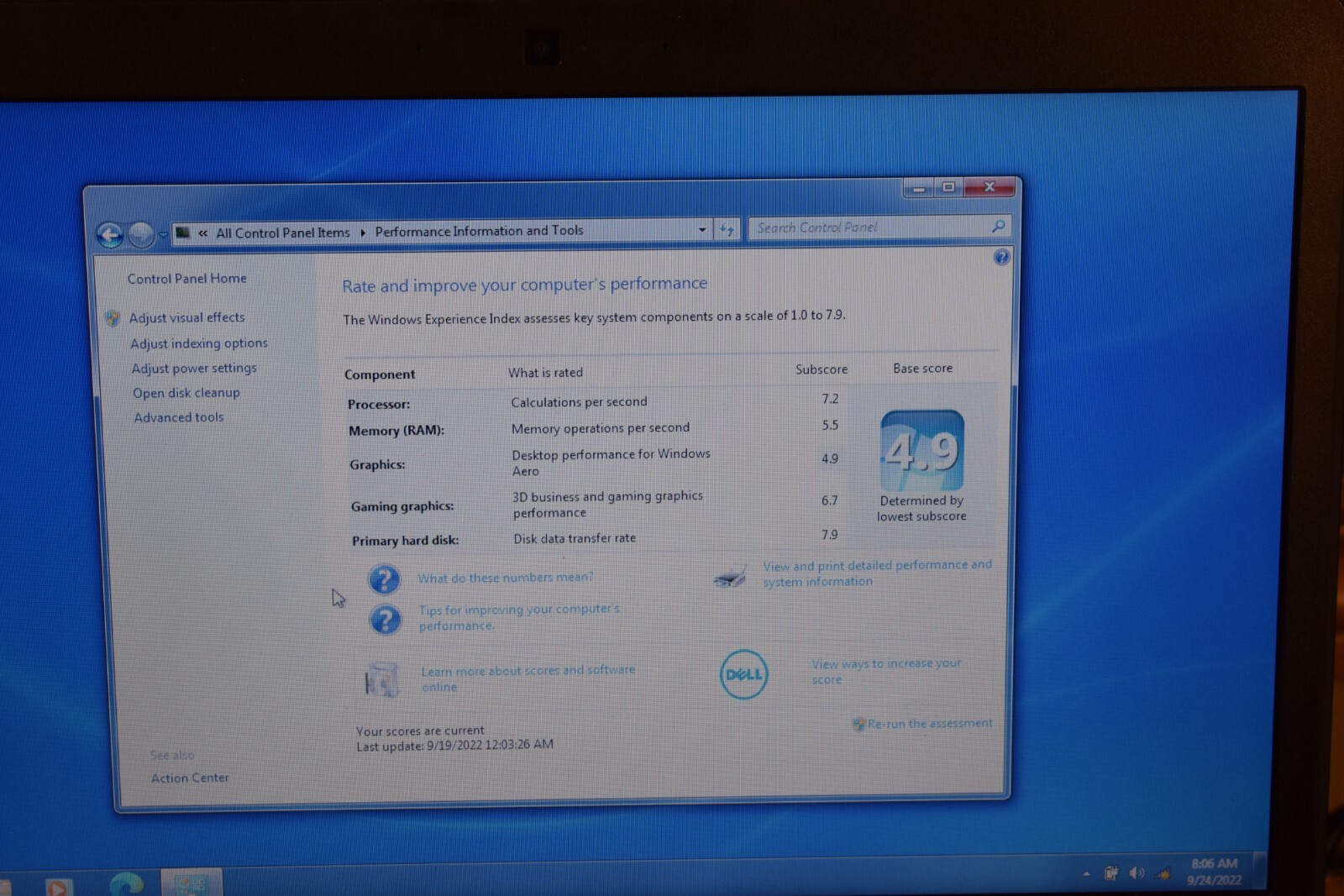1344x896 pixels.
Task: Click Re-run the assessment
Action: pyautogui.click(x=930, y=723)
